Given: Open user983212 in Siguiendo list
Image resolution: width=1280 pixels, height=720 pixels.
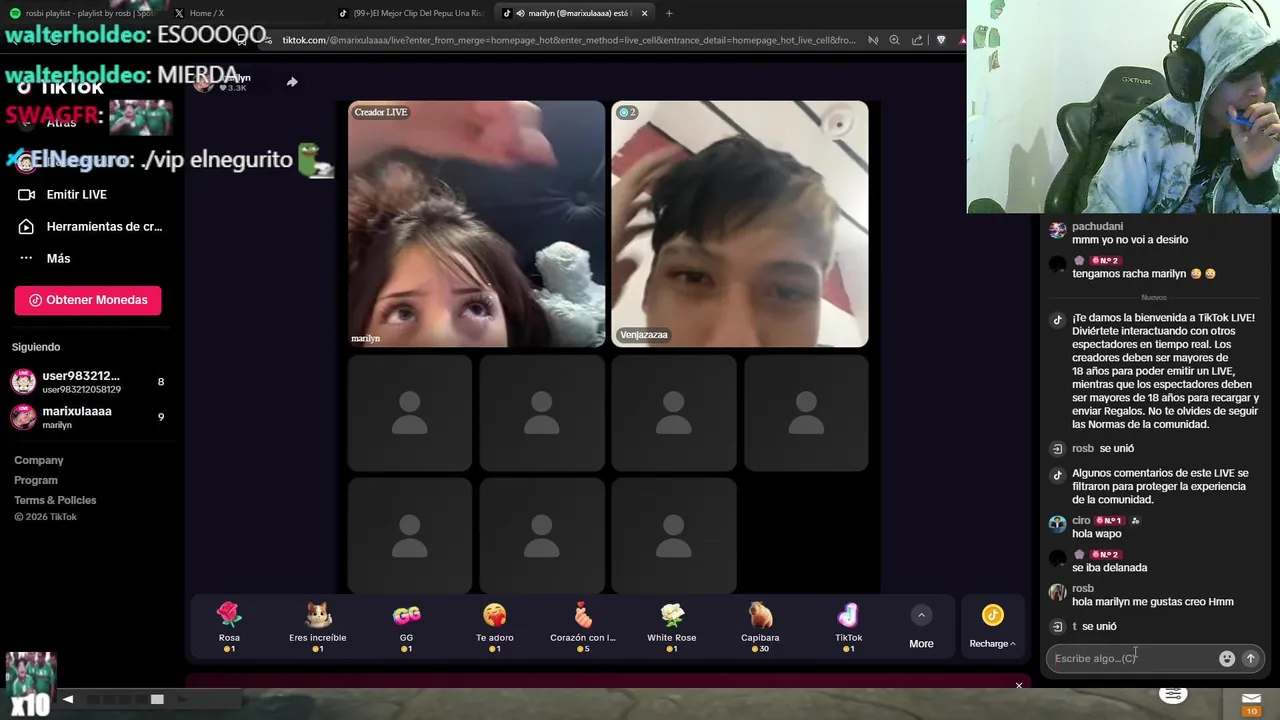Looking at the screenshot, I should click(x=88, y=382).
